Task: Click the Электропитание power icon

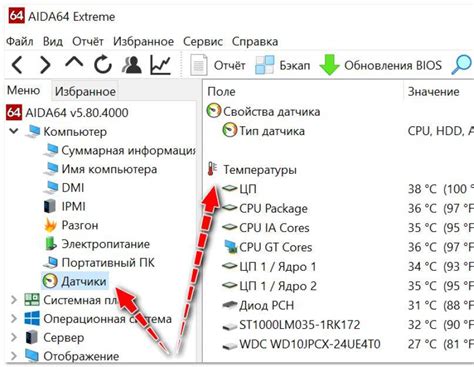Action: 51,244
